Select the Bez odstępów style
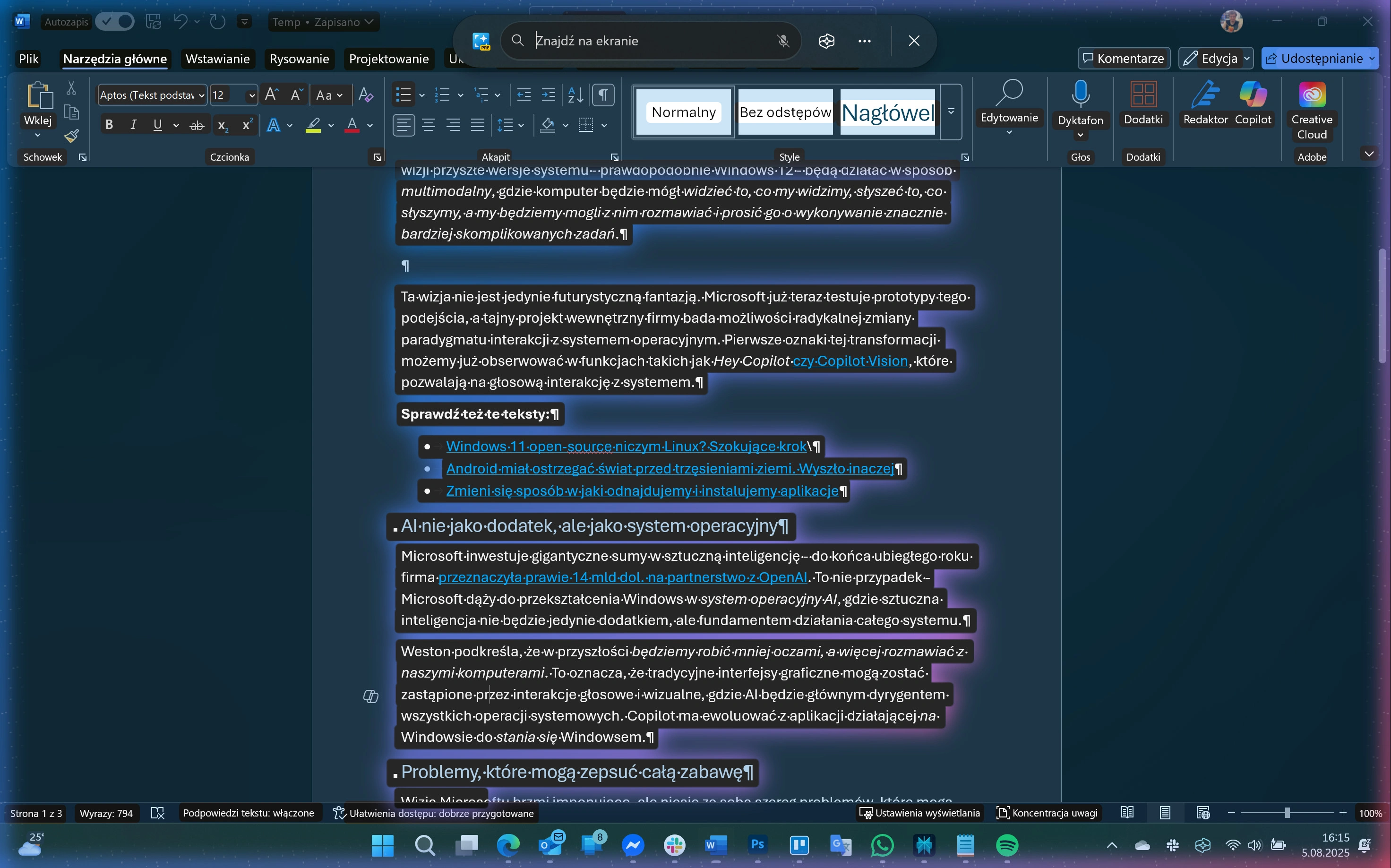Viewport: 1391px width, 868px height. (x=785, y=112)
